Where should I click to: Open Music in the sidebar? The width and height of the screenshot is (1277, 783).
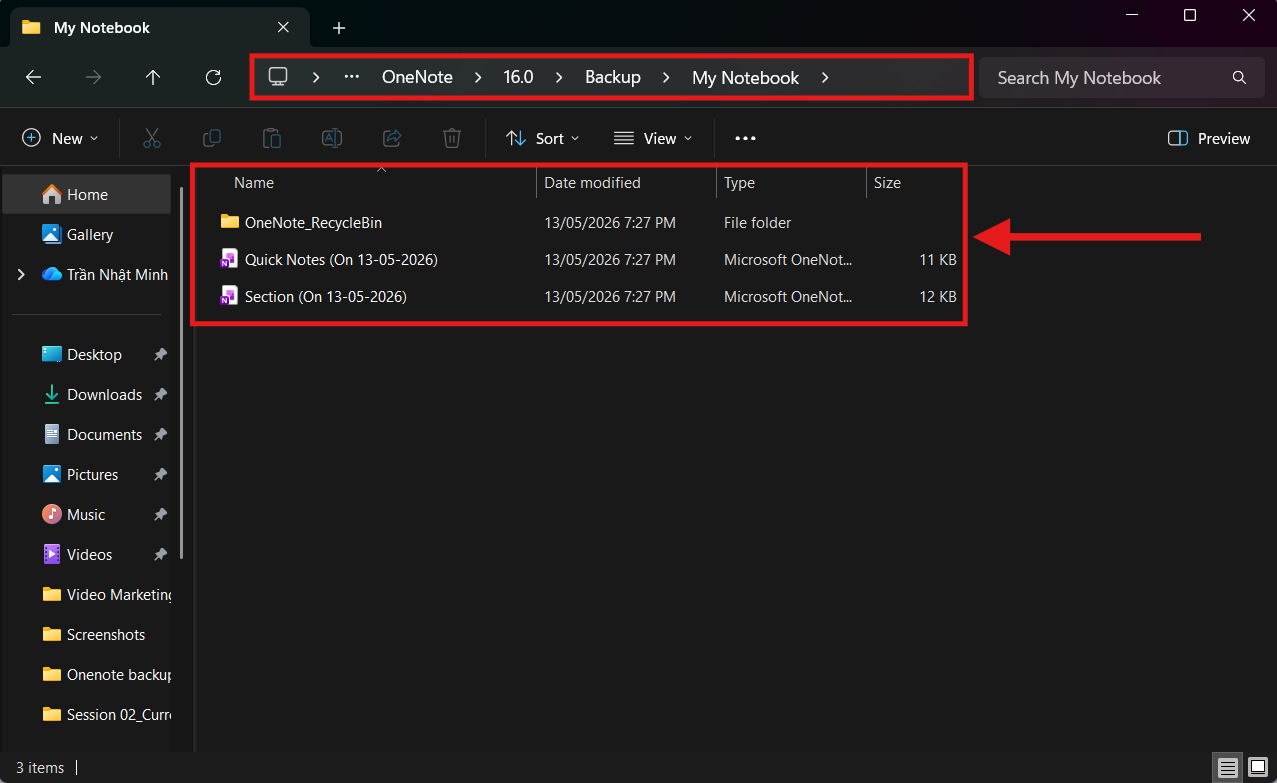[x=86, y=515]
